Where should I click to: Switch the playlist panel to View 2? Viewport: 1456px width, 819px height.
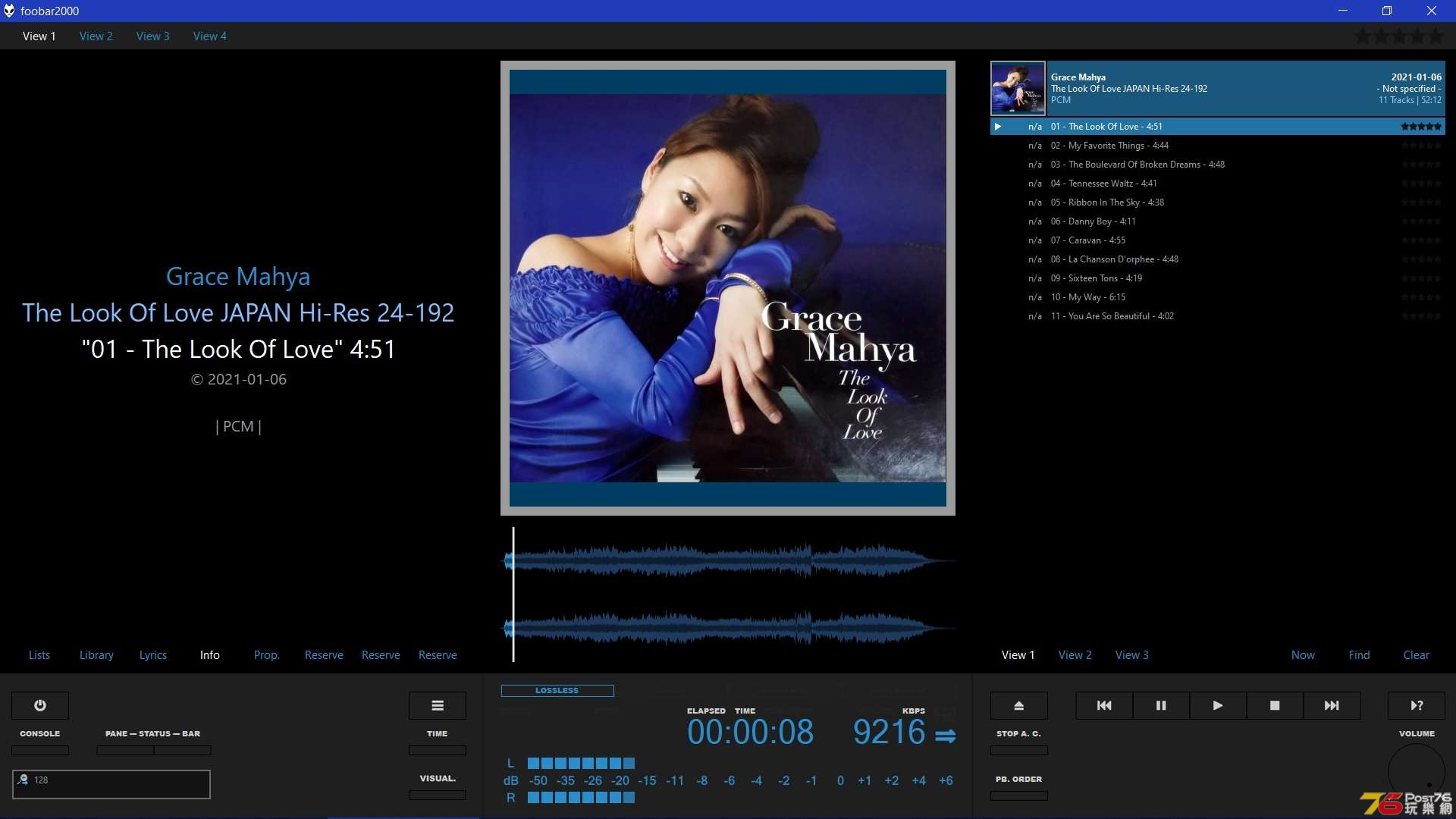[x=1075, y=654]
